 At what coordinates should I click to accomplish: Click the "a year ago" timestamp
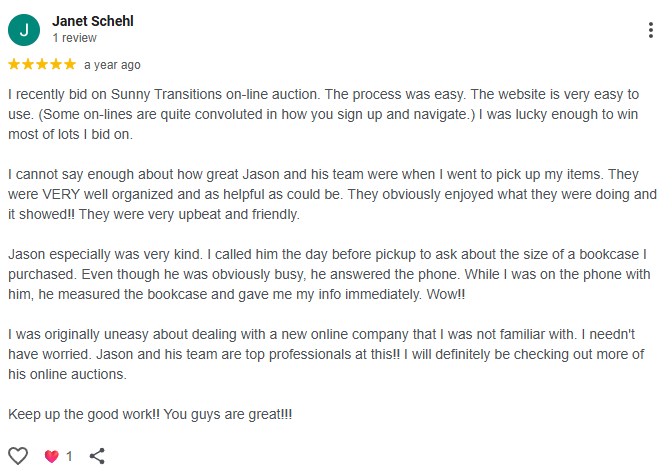click(x=112, y=65)
